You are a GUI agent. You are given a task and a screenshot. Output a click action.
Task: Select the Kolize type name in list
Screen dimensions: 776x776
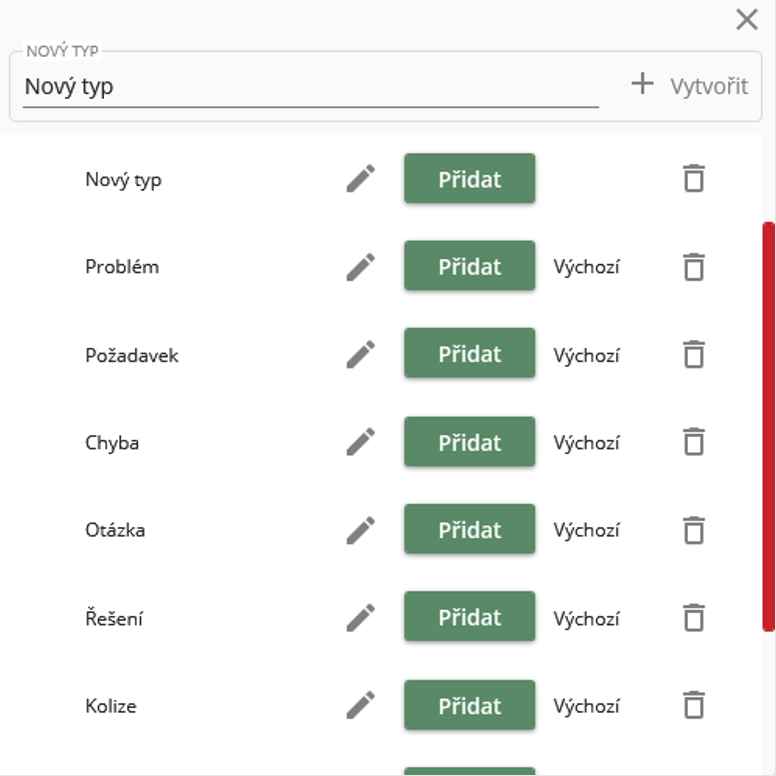point(111,706)
